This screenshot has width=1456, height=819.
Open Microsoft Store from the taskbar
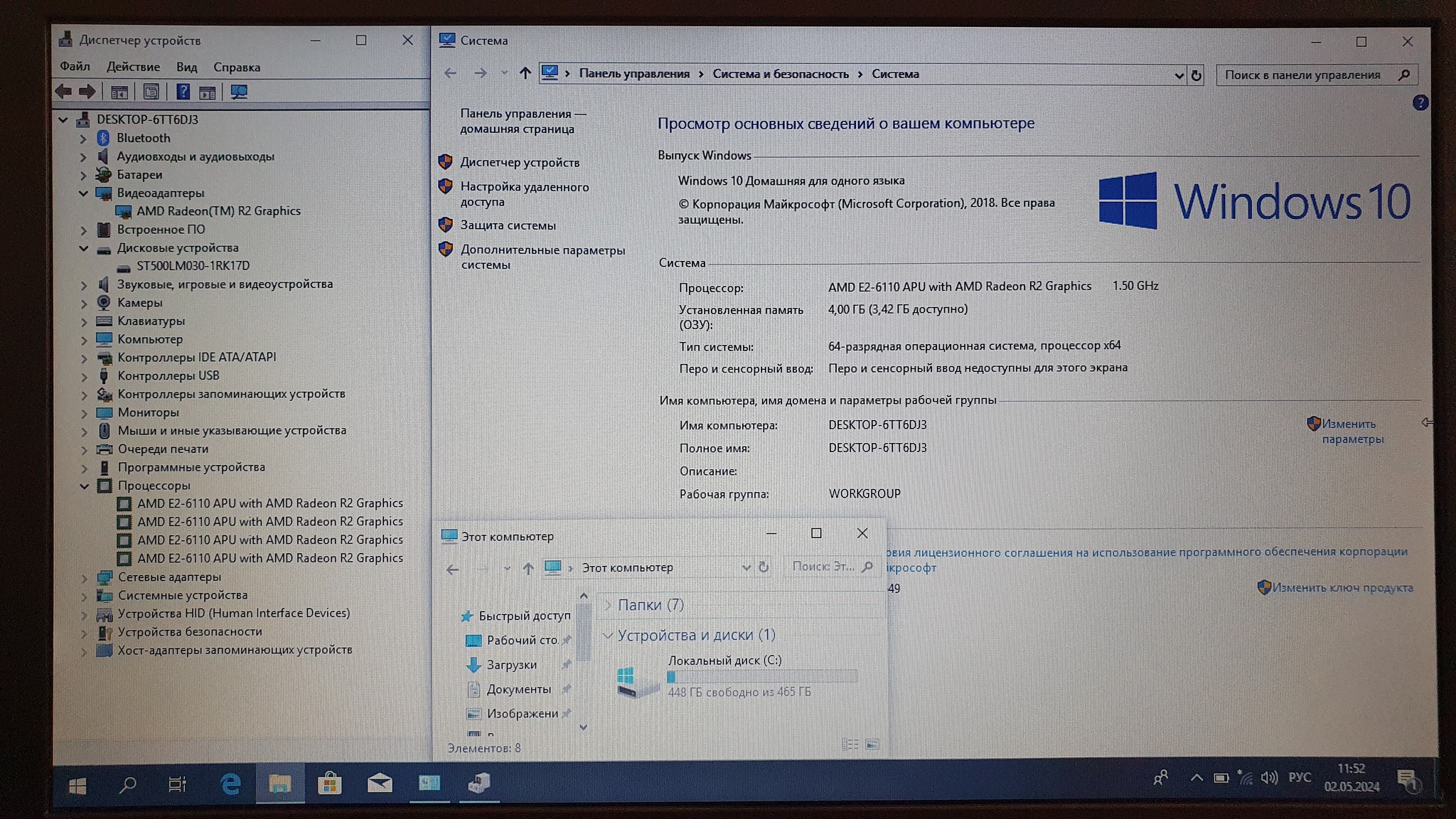click(329, 784)
